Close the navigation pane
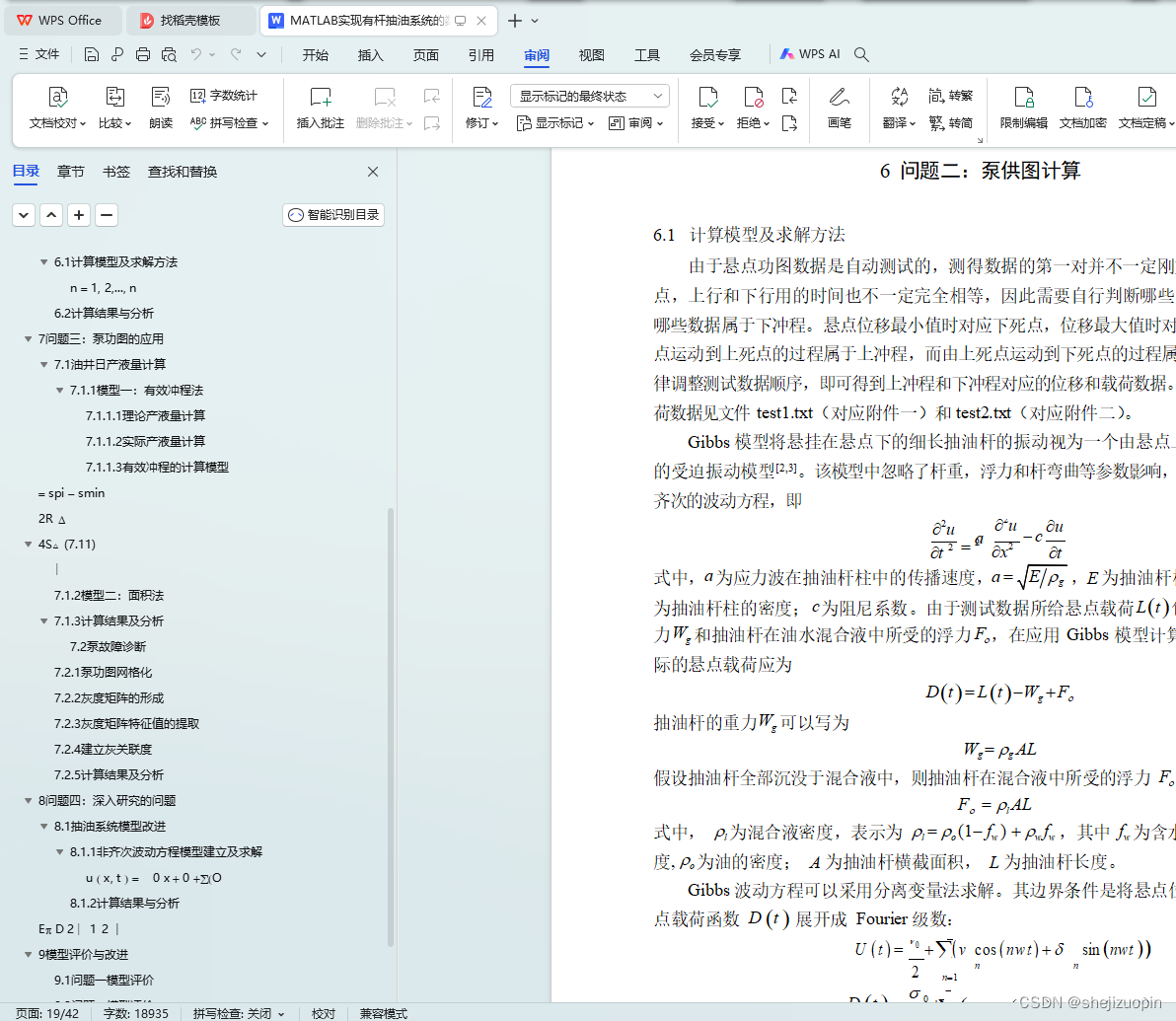The width and height of the screenshot is (1176, 1021). coord(373,172)
